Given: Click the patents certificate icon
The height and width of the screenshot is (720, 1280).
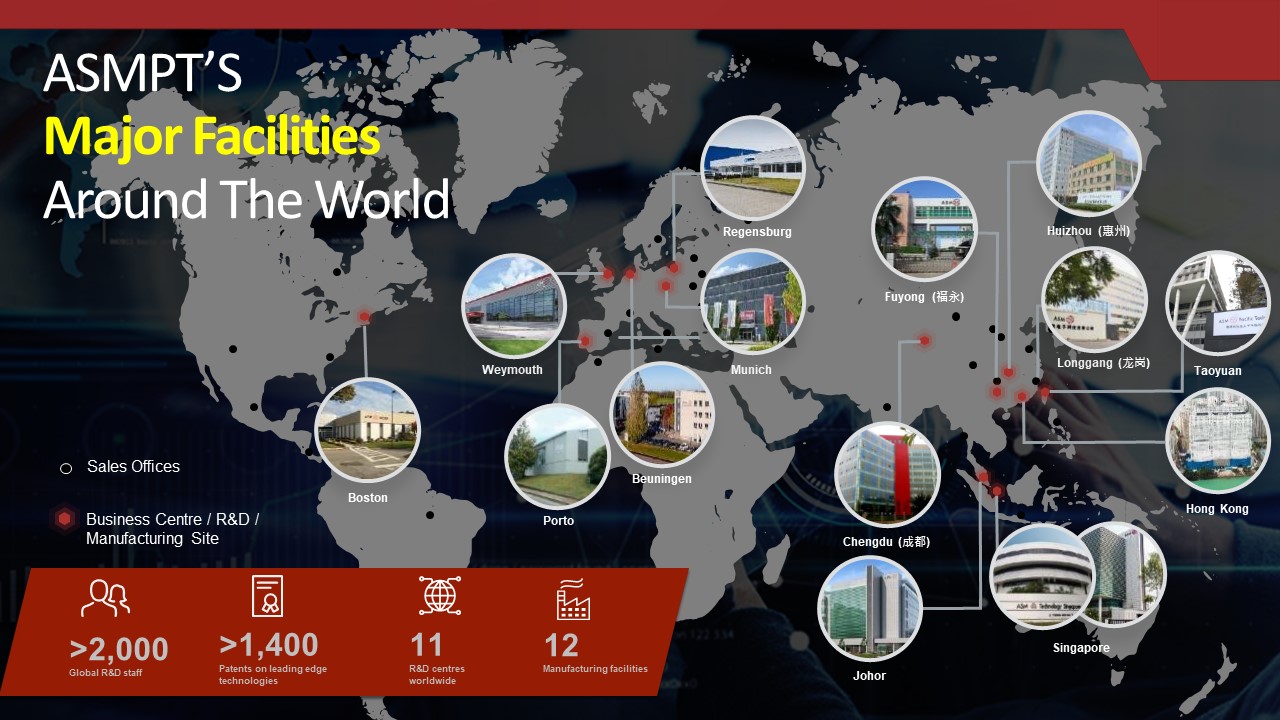Looking at the screenshot, I should pos(267,596).
